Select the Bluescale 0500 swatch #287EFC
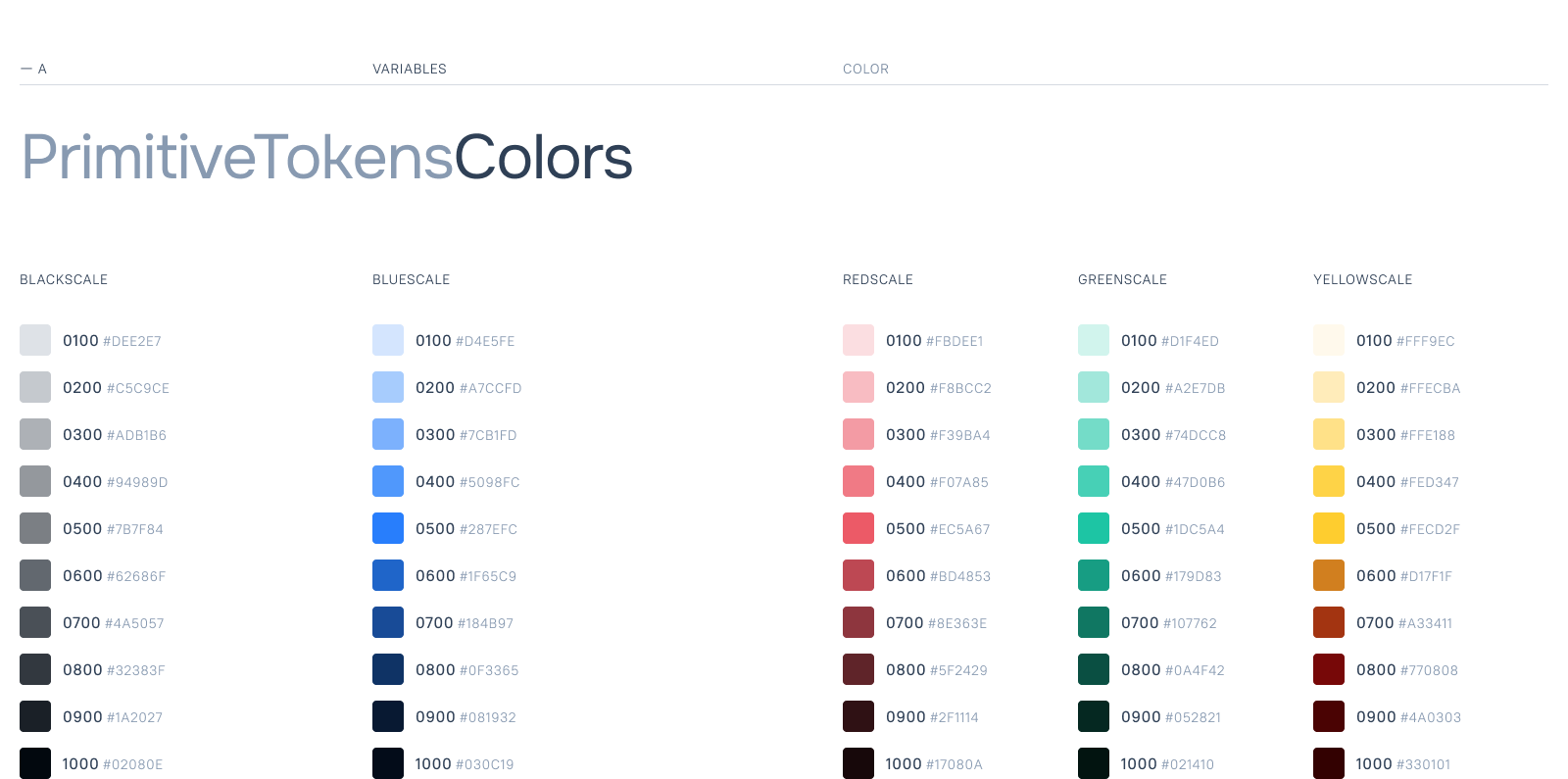Screen dimensions: 1568x779 (388, 528)
